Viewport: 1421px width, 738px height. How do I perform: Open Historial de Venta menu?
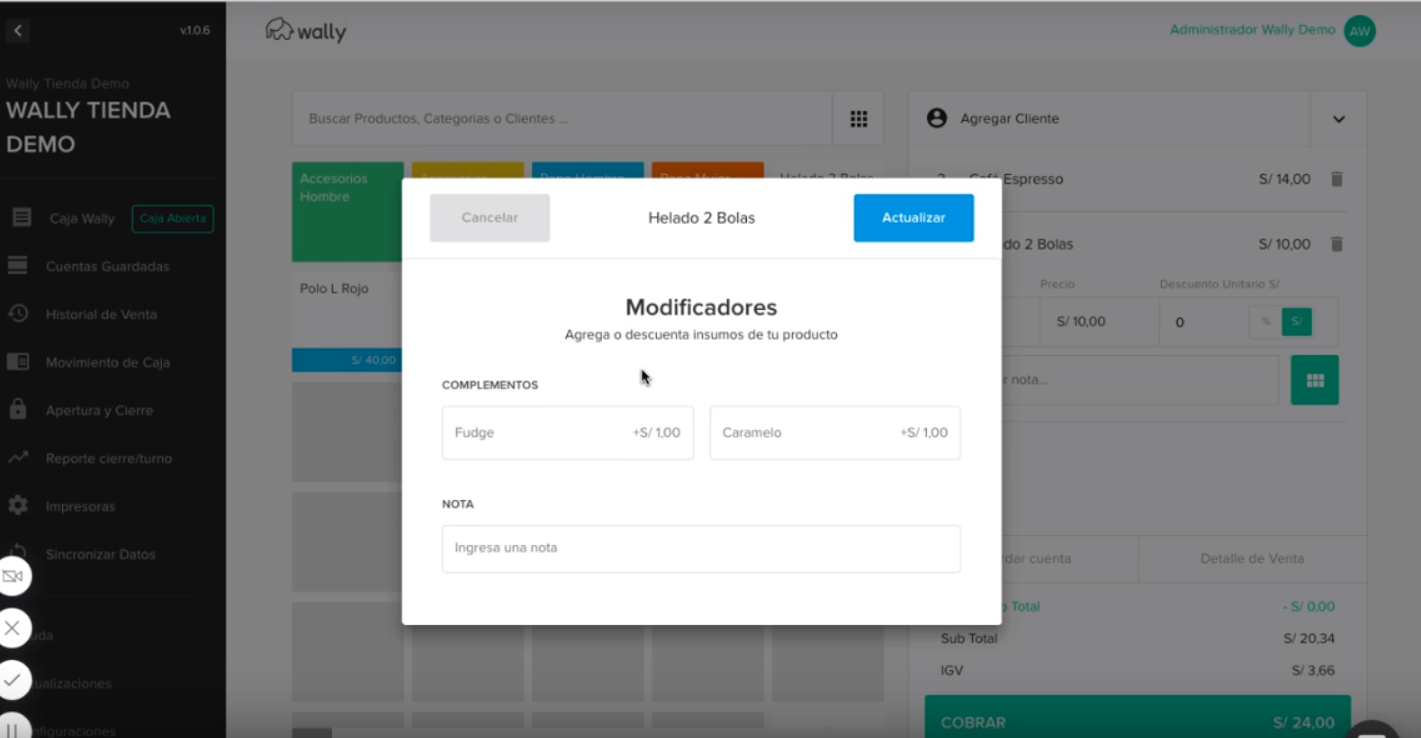100,314
